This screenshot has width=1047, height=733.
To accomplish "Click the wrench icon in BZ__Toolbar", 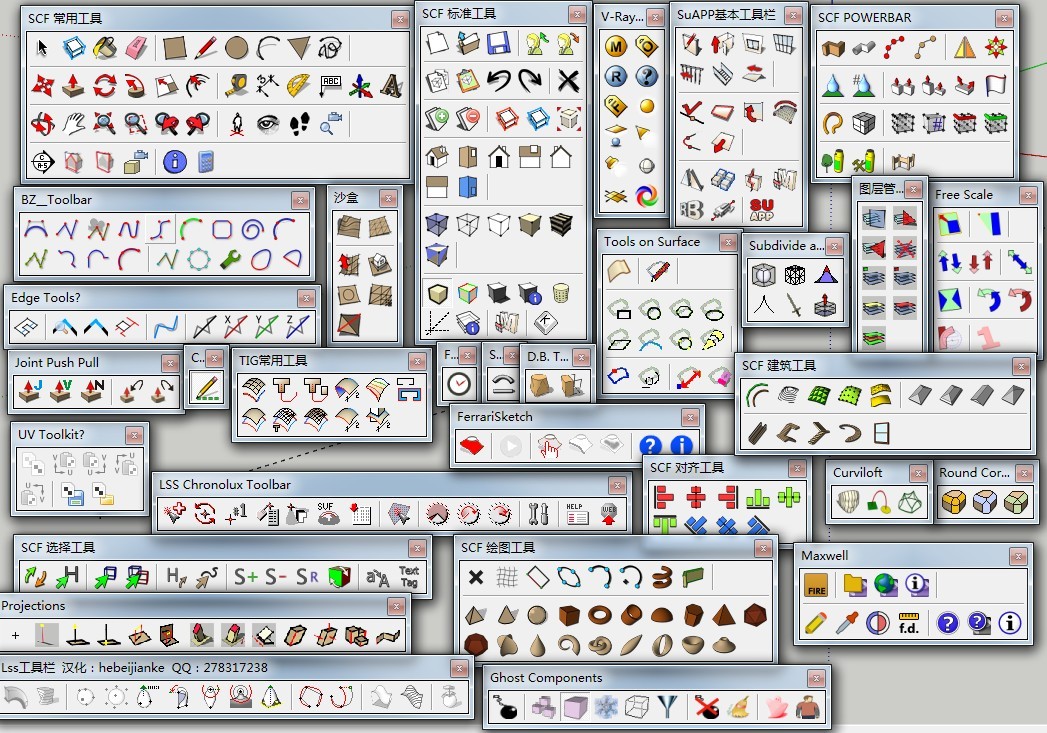I will 230,259.
